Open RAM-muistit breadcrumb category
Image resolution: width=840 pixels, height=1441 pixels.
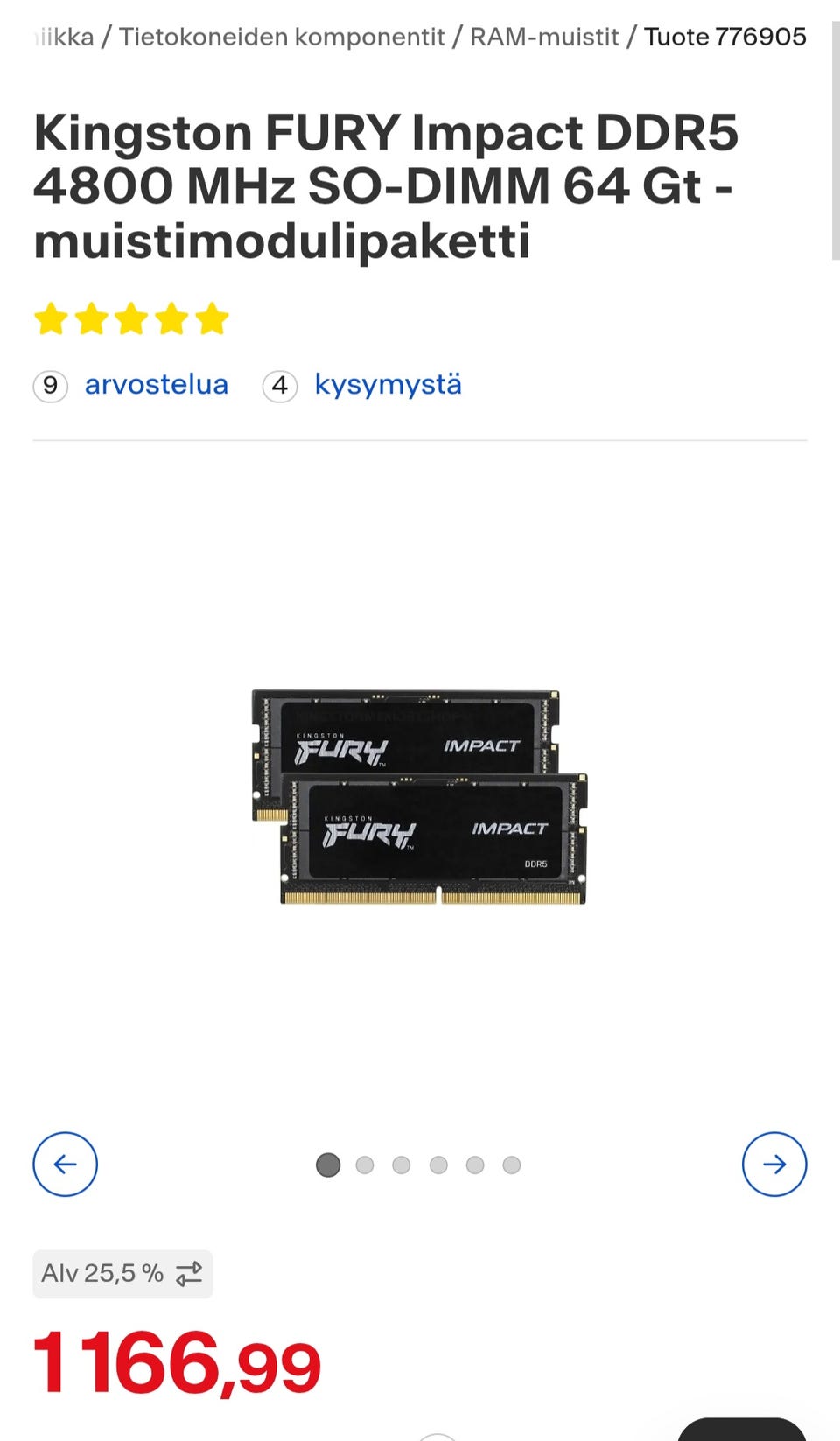click(x=544, y=37)
